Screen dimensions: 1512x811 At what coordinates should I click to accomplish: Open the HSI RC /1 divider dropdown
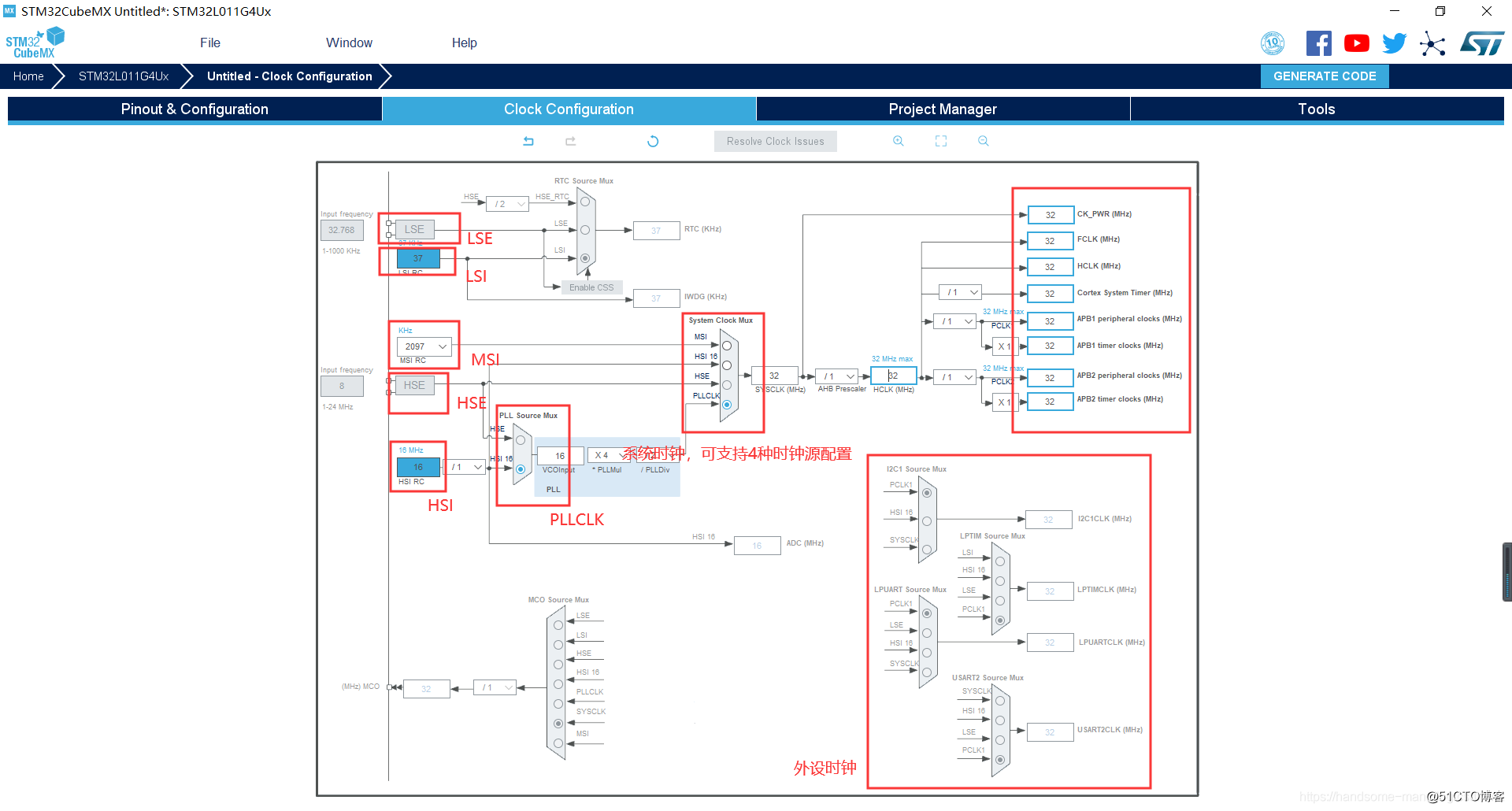tap(465, 467)
